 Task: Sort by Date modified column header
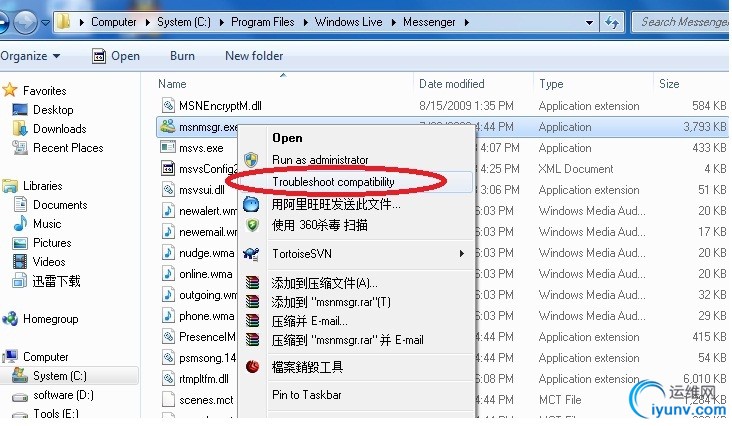pos(451,84)
